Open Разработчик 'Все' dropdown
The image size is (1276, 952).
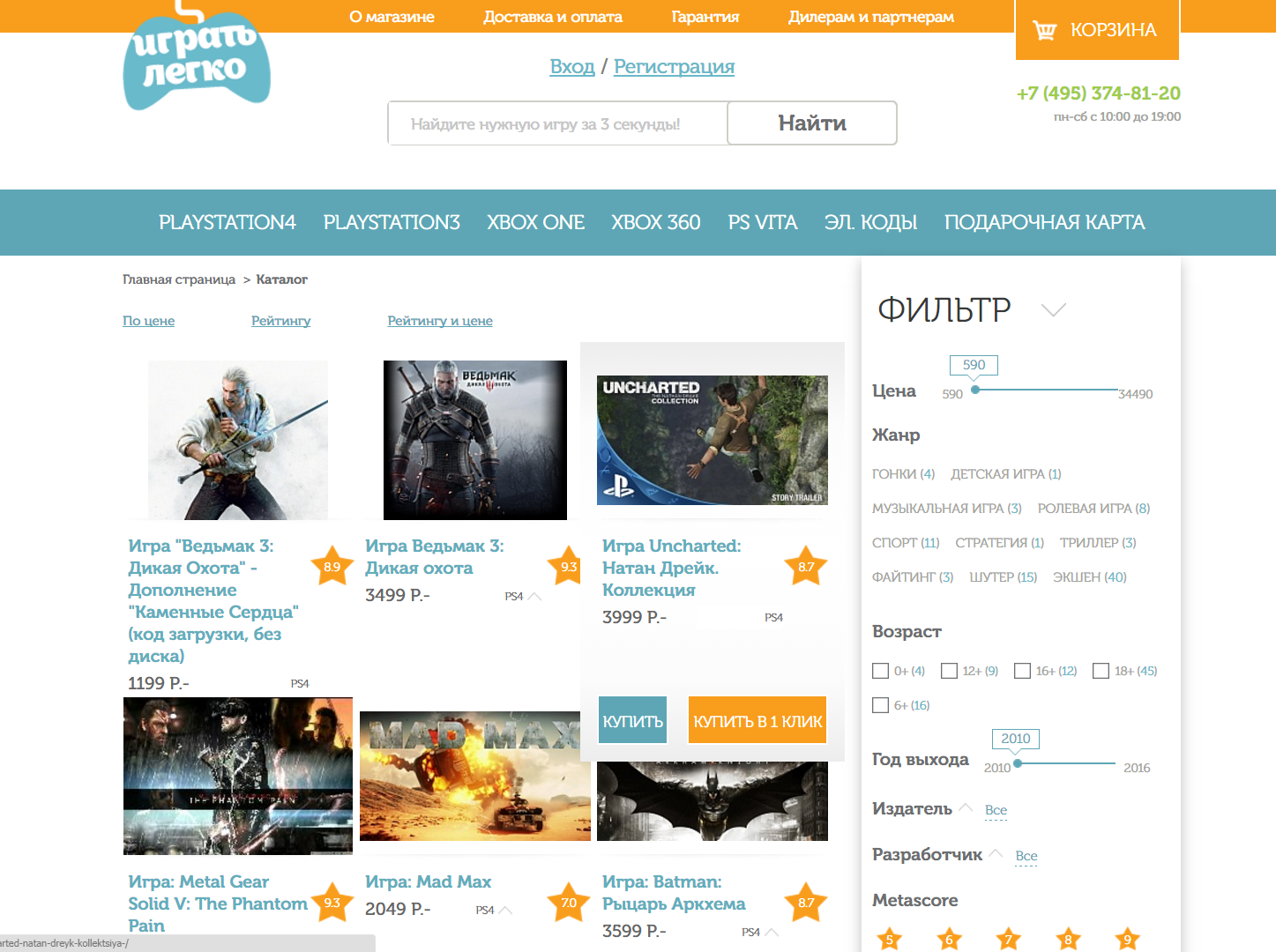(1026, 856)
